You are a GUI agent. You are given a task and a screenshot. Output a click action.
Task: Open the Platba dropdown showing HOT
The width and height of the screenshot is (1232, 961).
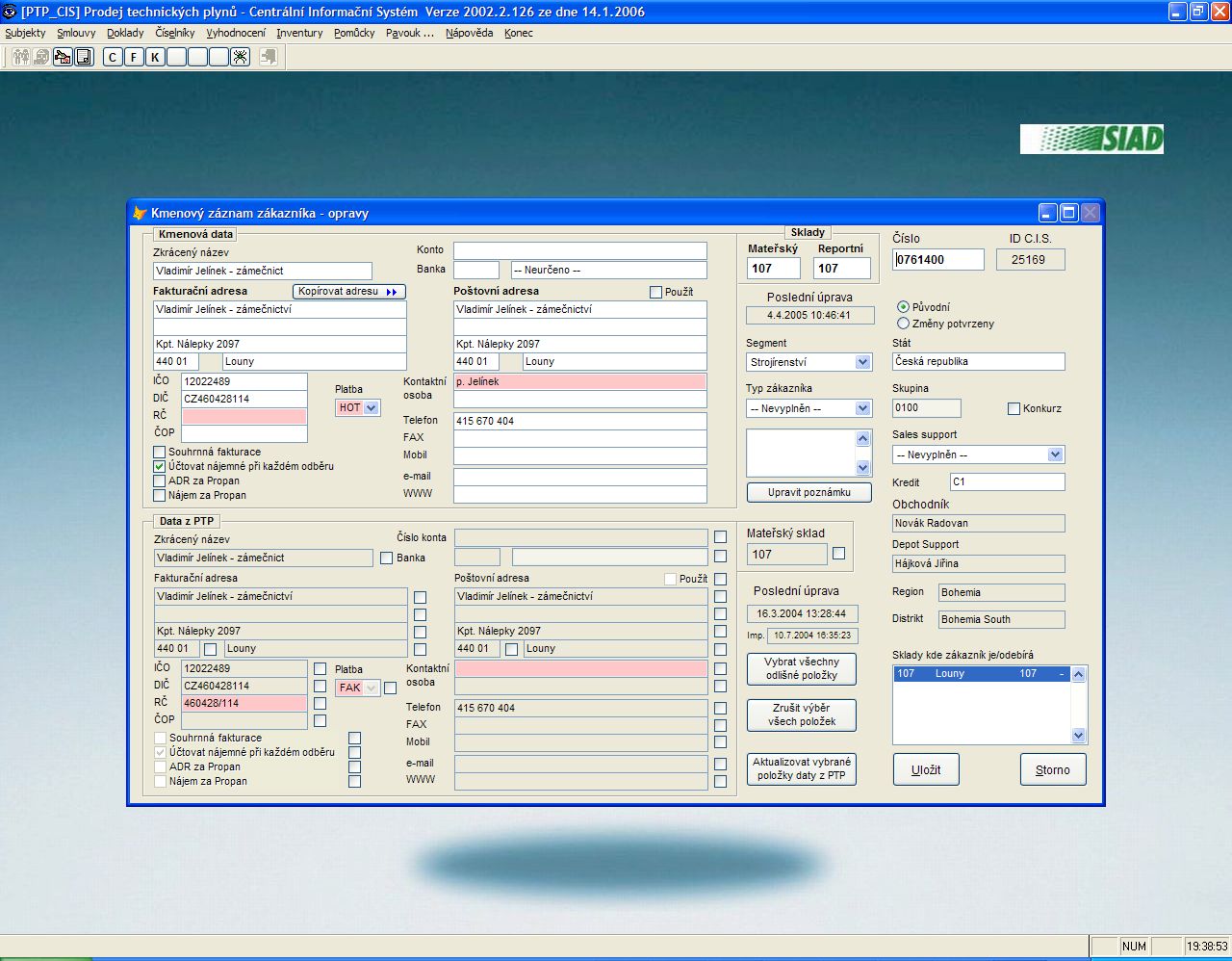372,408
